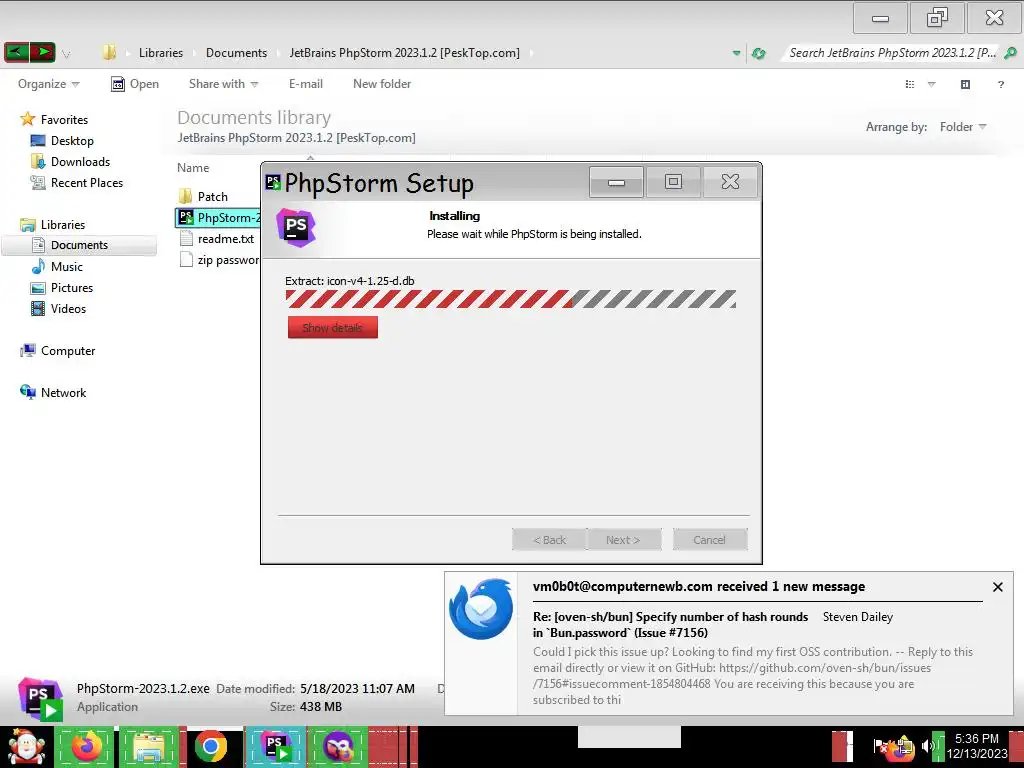Open Videos library in the navigation pane
Screen dimensions: 1024x768
click(68, 308)
